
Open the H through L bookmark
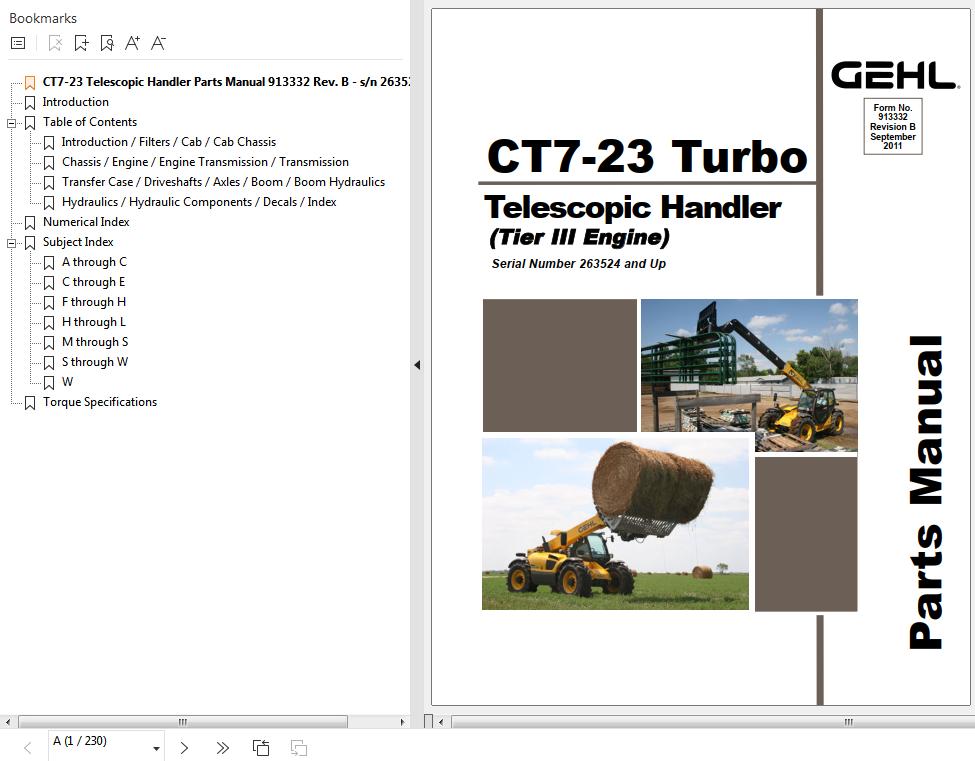pos(94,321)
